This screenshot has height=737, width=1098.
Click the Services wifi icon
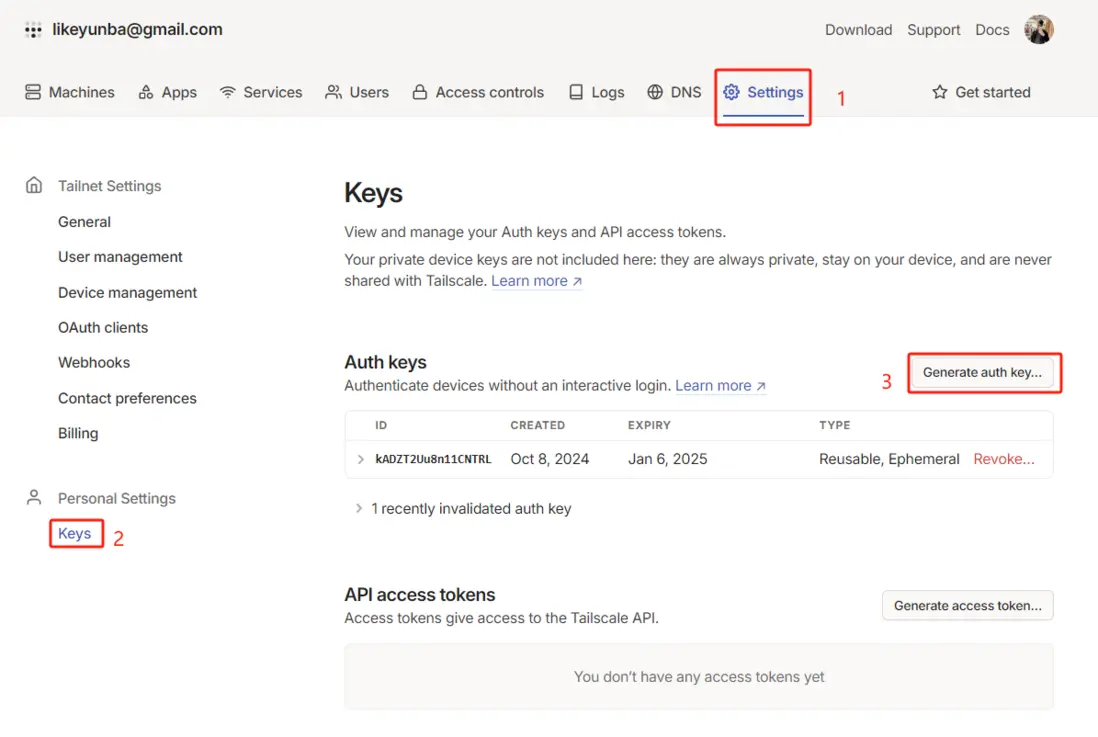point(228,92)
